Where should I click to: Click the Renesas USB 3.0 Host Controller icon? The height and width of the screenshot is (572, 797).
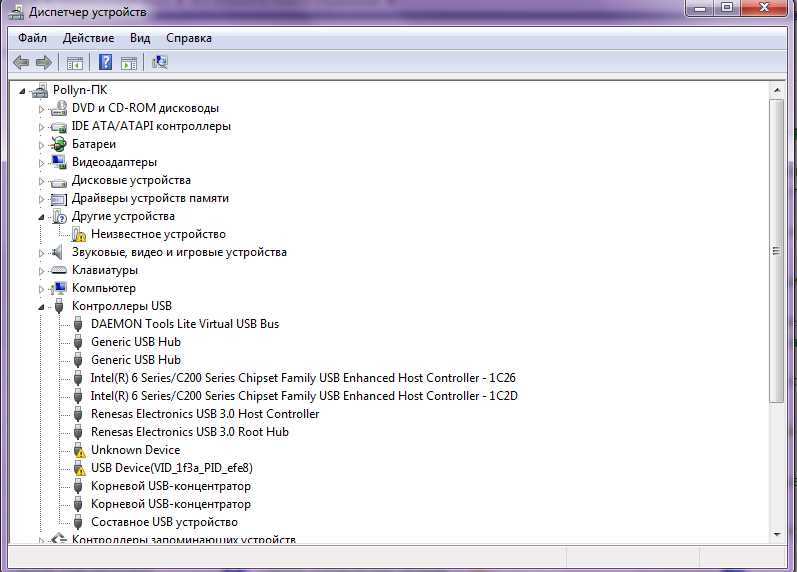coord(78,414)
